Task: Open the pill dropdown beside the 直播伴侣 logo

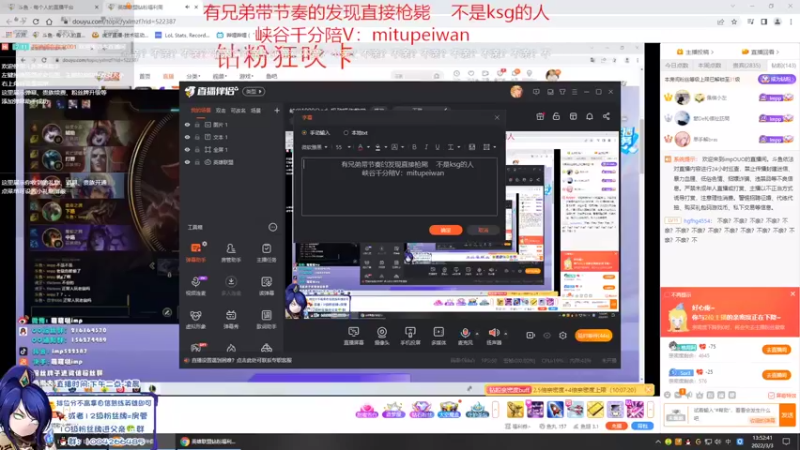Action: click(x=254, y=92)
